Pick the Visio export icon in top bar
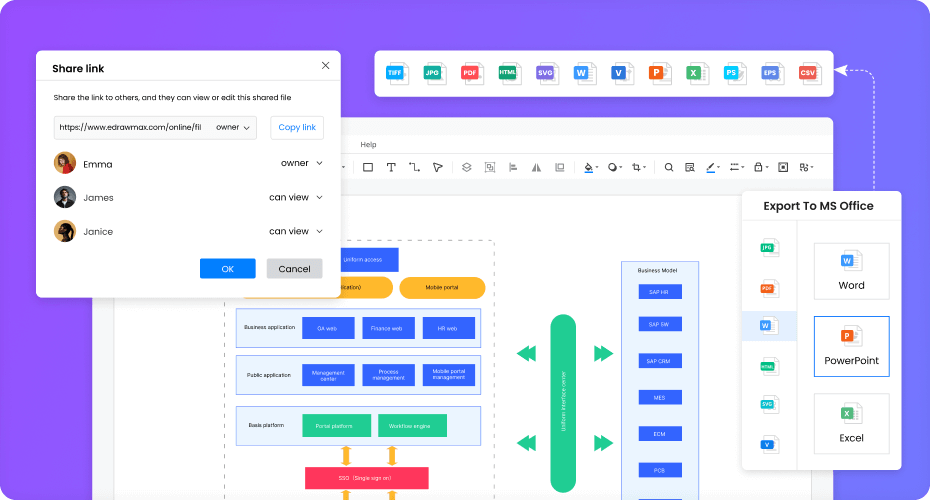The height and width of the screenshot is (500, 930). pos(622,74)
